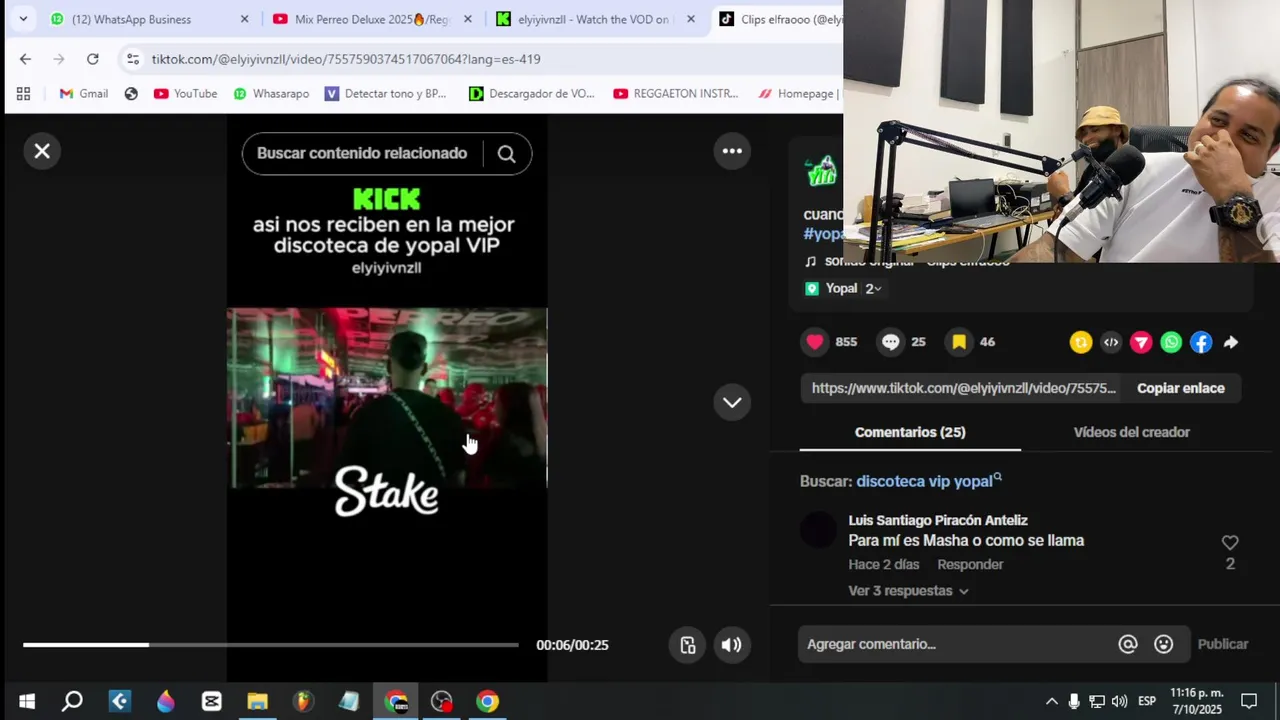Select the Clips elfraooo TikTok tab

[x=780, y=19]
